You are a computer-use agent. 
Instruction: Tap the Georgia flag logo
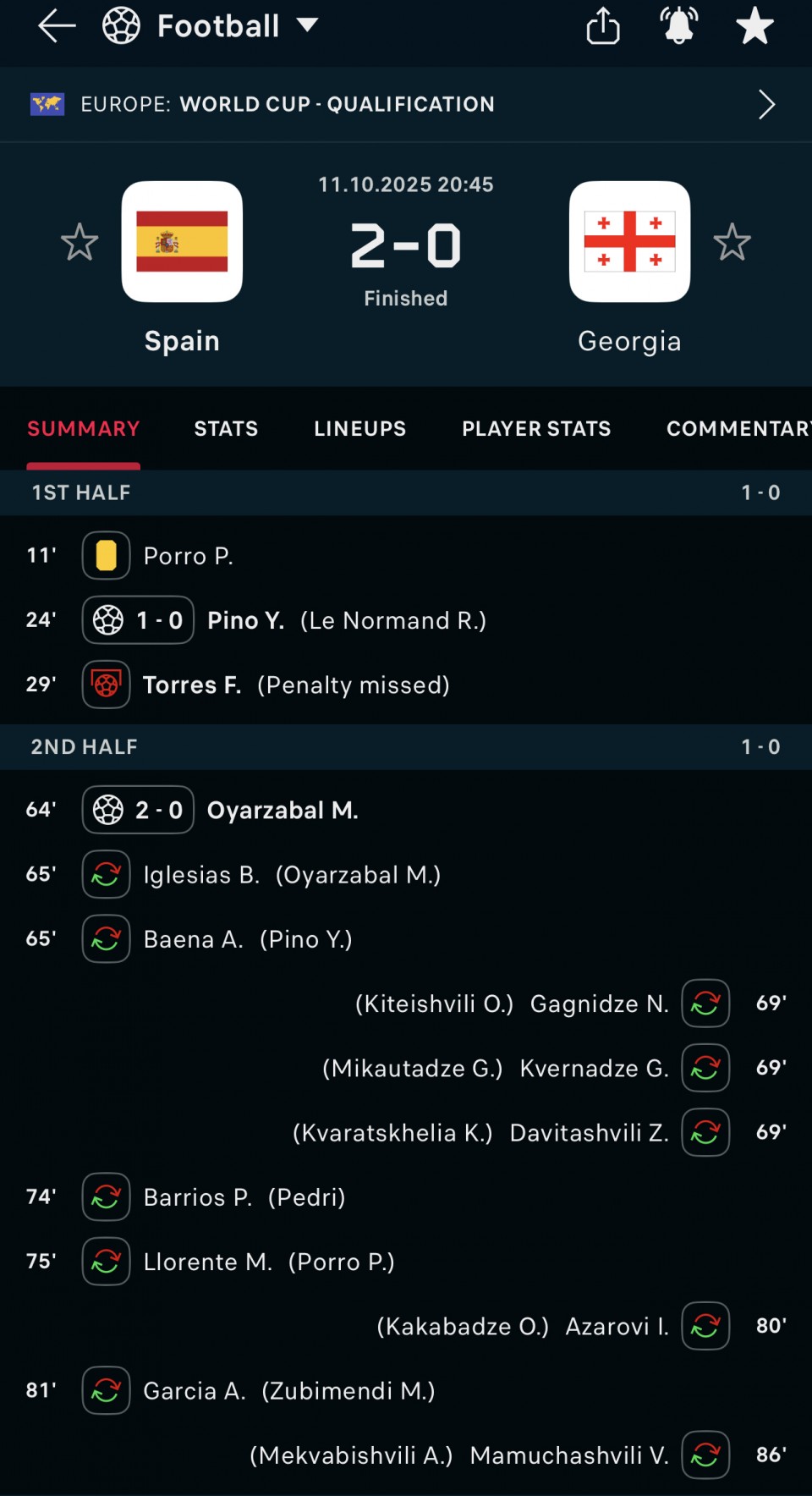click(629, 242)
